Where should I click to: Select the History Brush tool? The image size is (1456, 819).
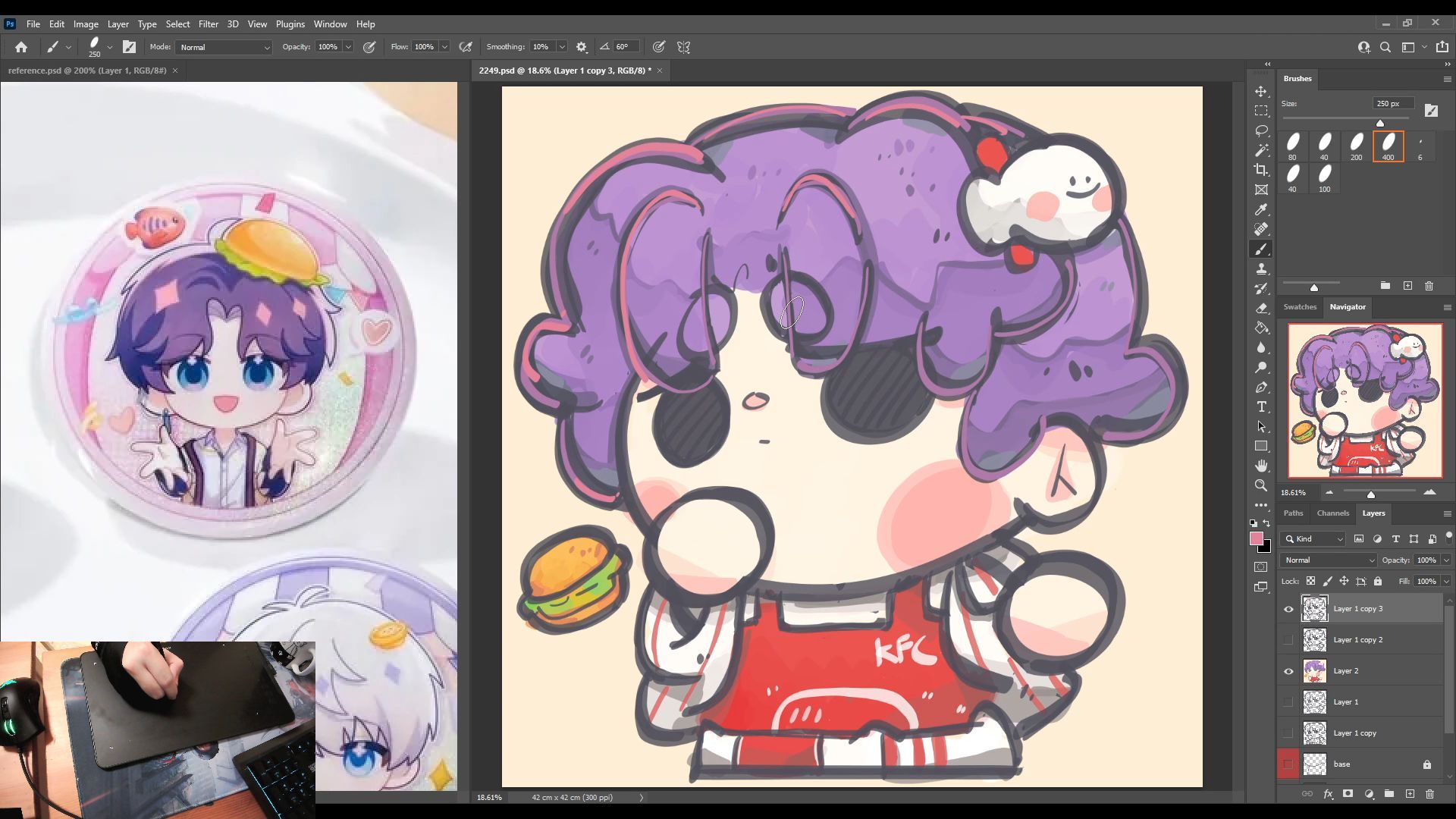[1261, 288]
